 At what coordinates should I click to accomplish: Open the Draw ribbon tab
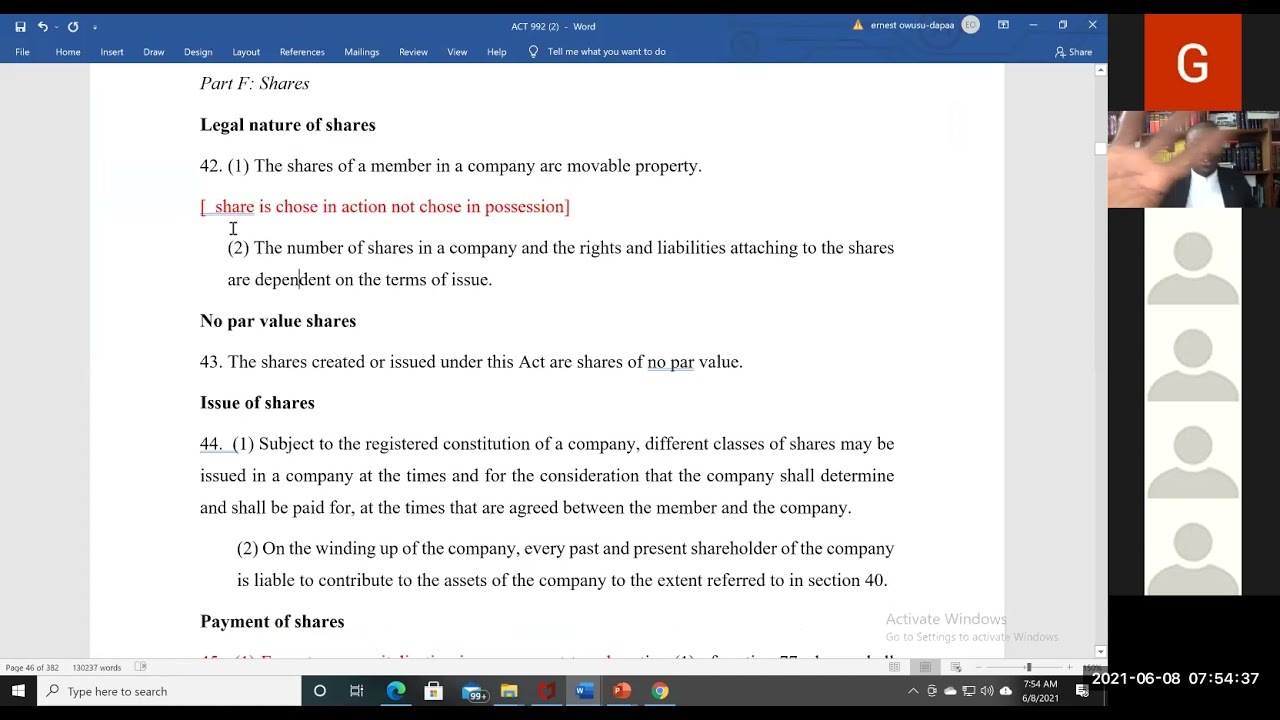coord(154,52)
